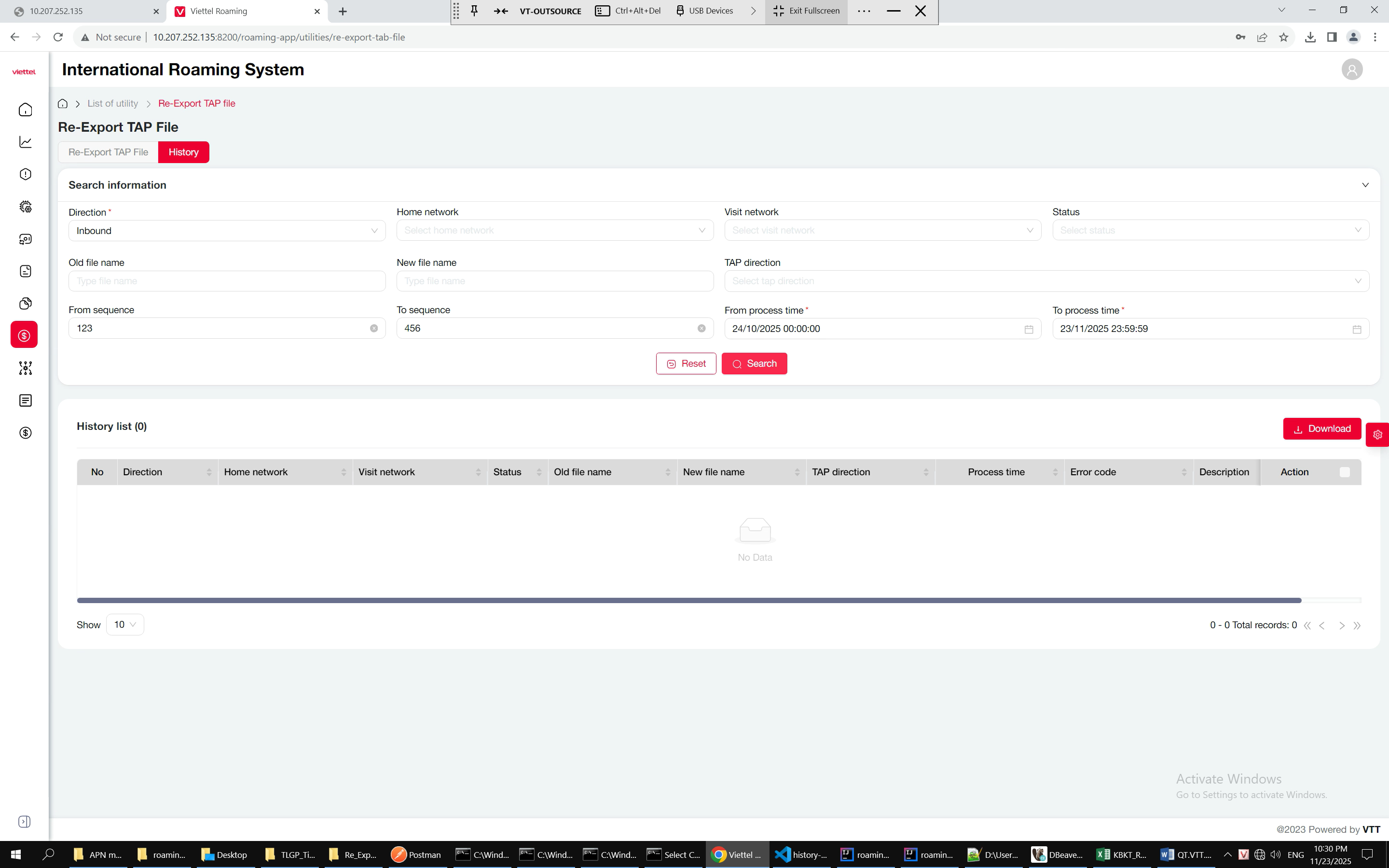
Task: Open the From process time calendar icon
Action: click(1029, 329)
